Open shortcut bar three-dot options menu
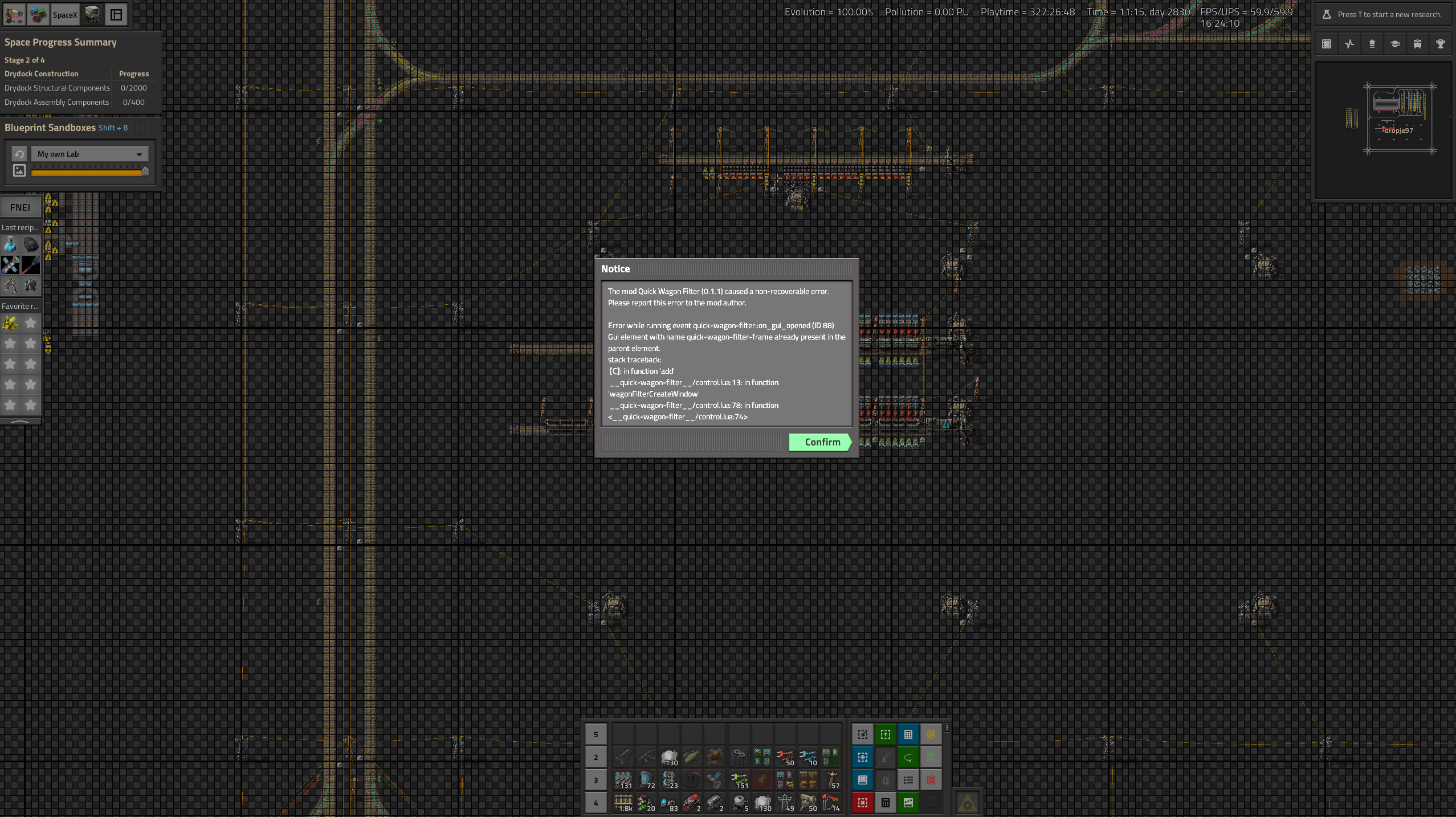This screenshot has width=1456, height=817. 947,728
